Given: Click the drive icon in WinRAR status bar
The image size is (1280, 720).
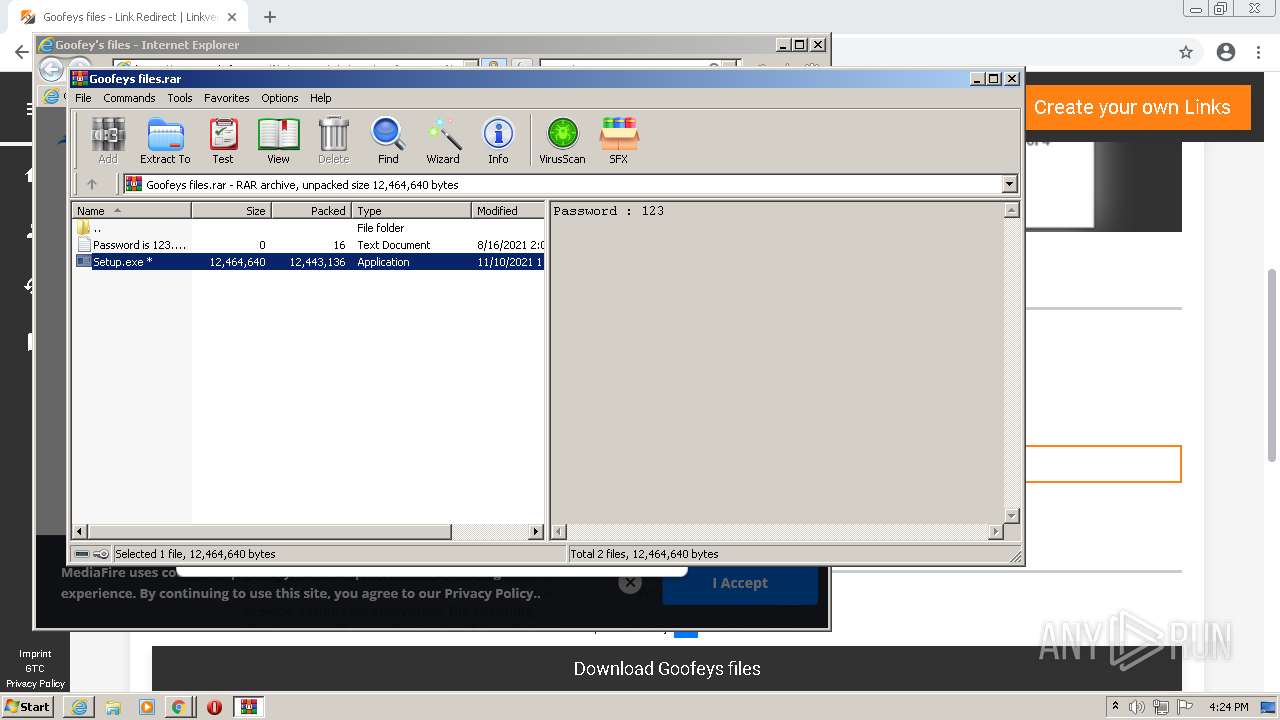Looking at the screenshot, I should click(x=82, y=554).
